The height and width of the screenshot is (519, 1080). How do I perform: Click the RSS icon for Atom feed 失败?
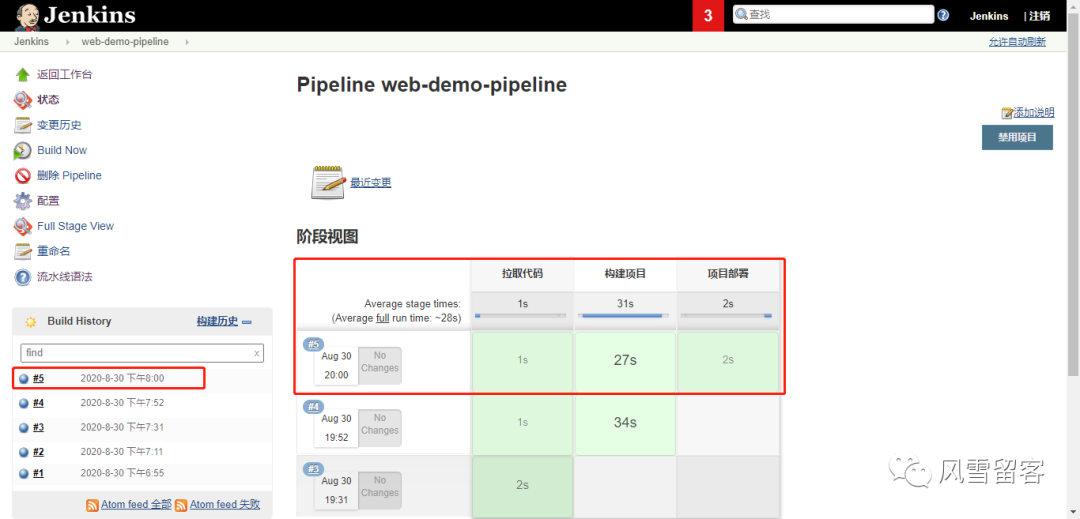(x=181, y=505)
